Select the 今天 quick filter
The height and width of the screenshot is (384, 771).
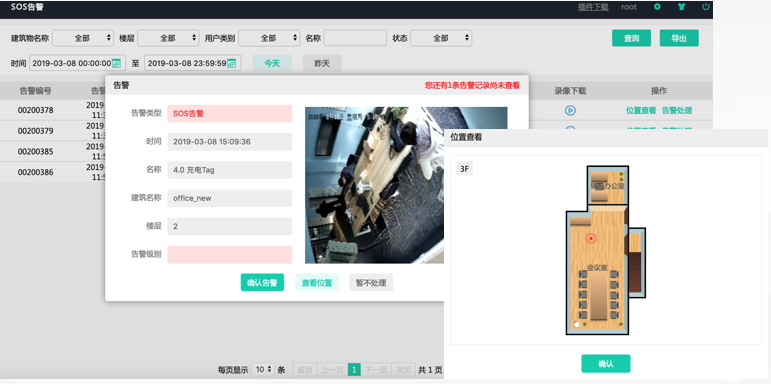tap(272, 63)
